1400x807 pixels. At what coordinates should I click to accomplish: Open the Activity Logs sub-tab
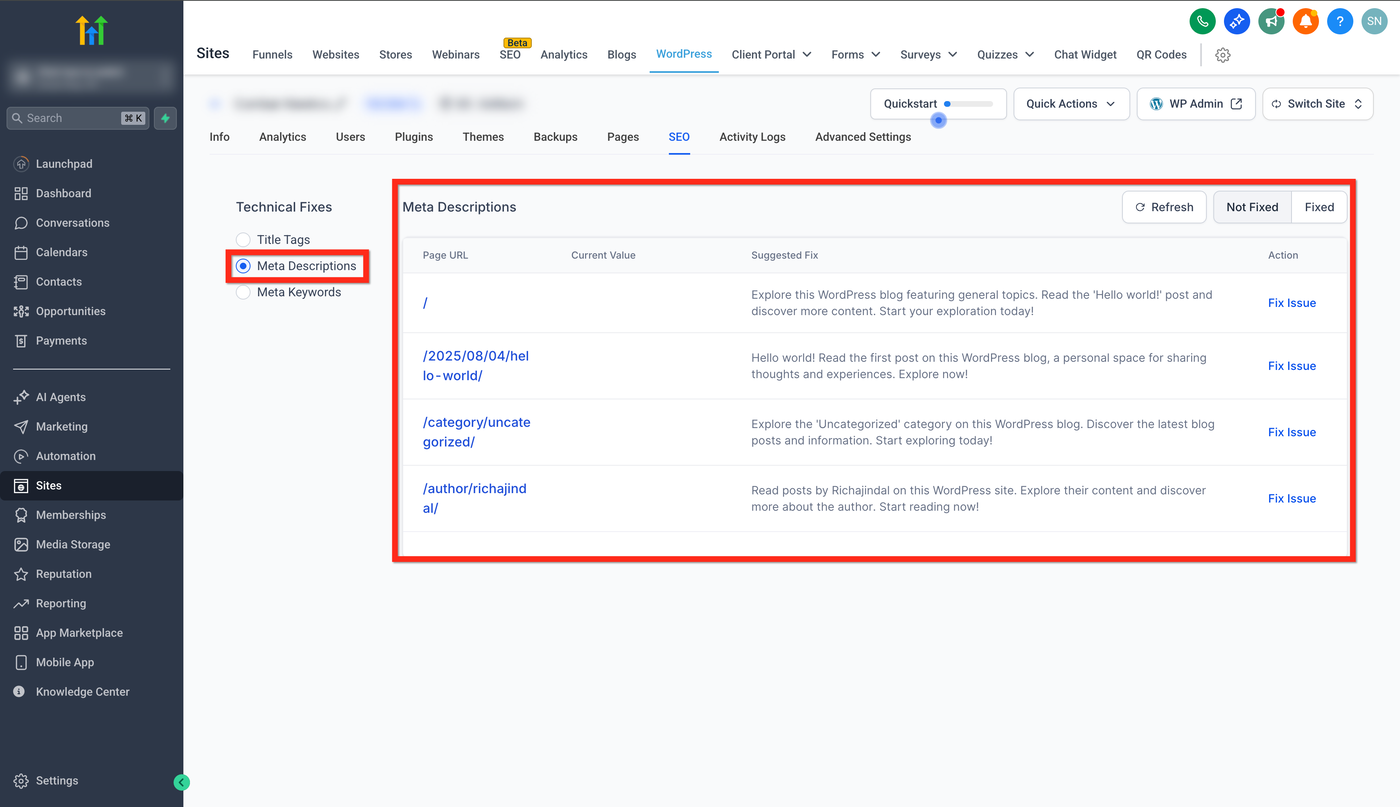753,137
